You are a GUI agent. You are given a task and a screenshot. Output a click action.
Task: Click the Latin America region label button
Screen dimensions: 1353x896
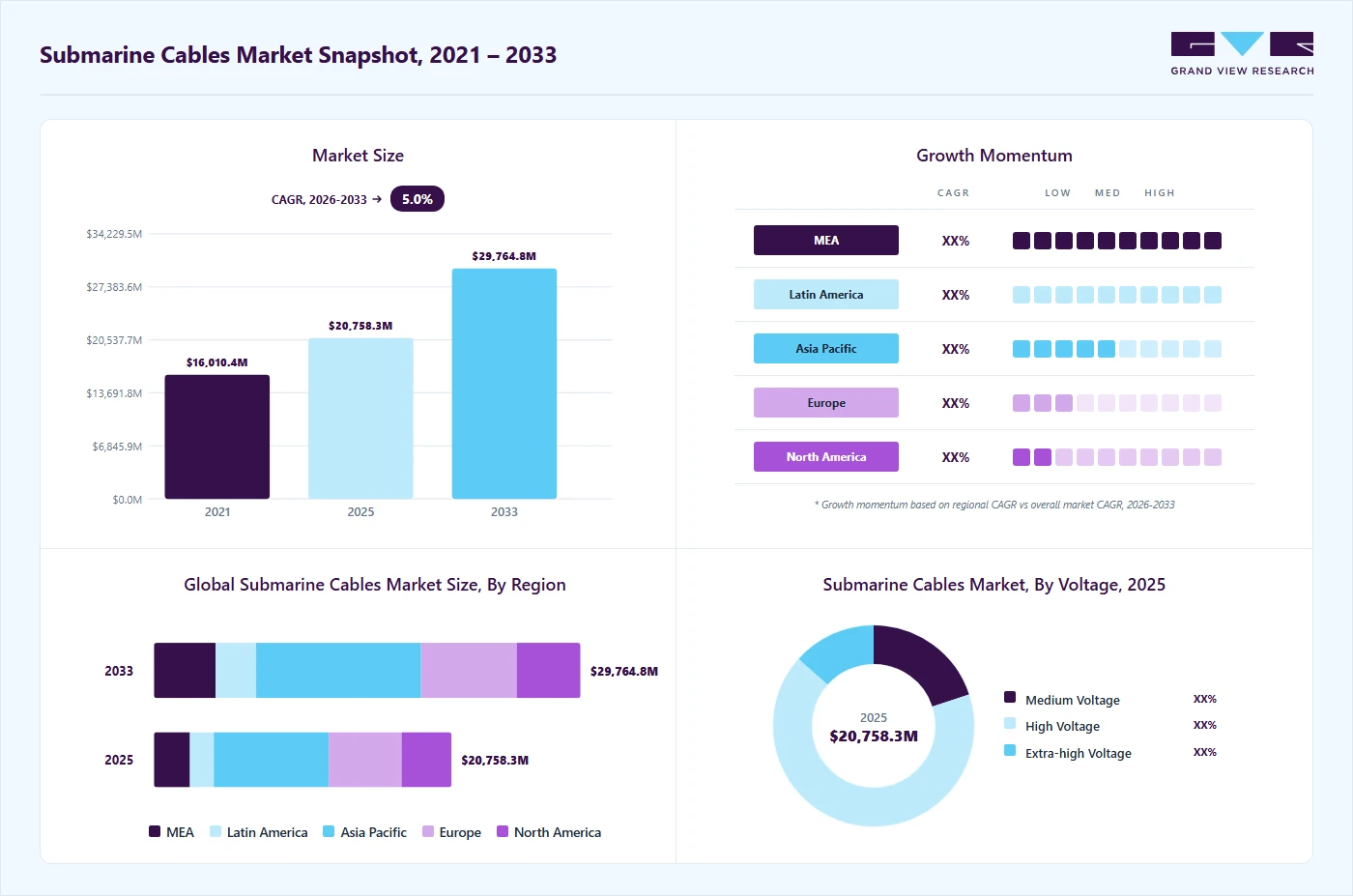(x=826, y=295)
